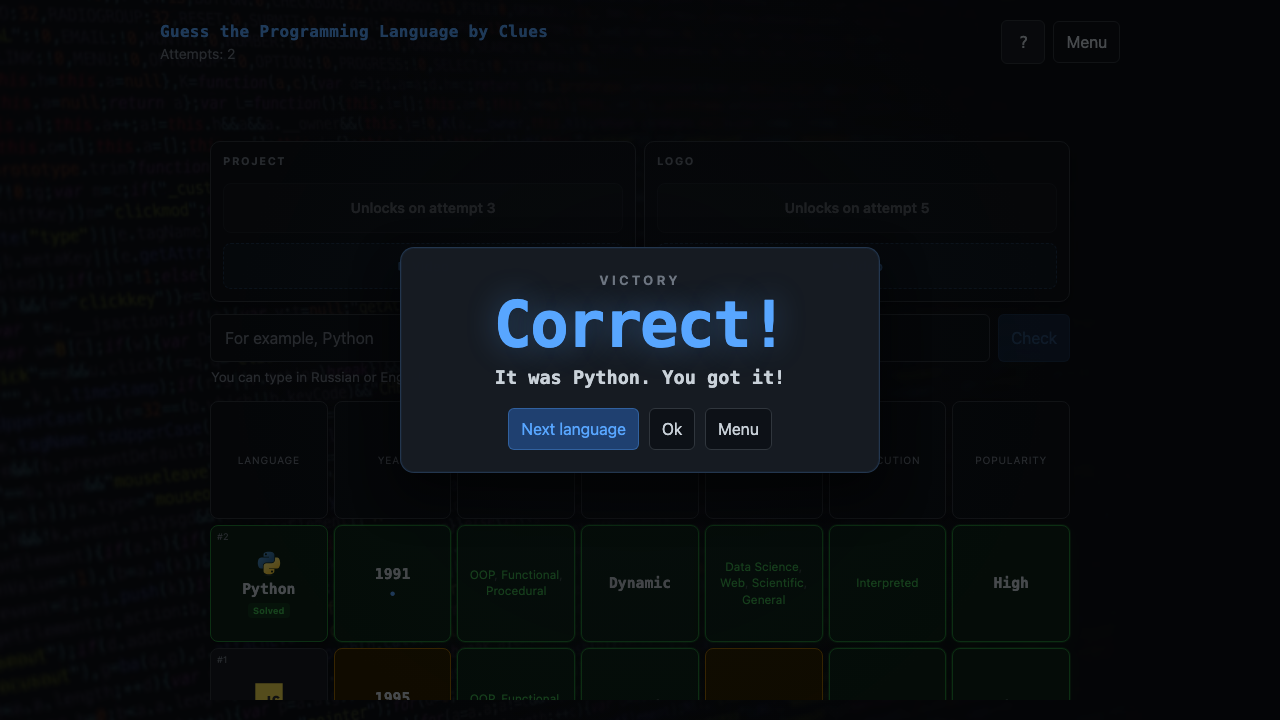1280x720 pixels.
Task: Click the POPULARITY column header
Action: [1011, 460]
